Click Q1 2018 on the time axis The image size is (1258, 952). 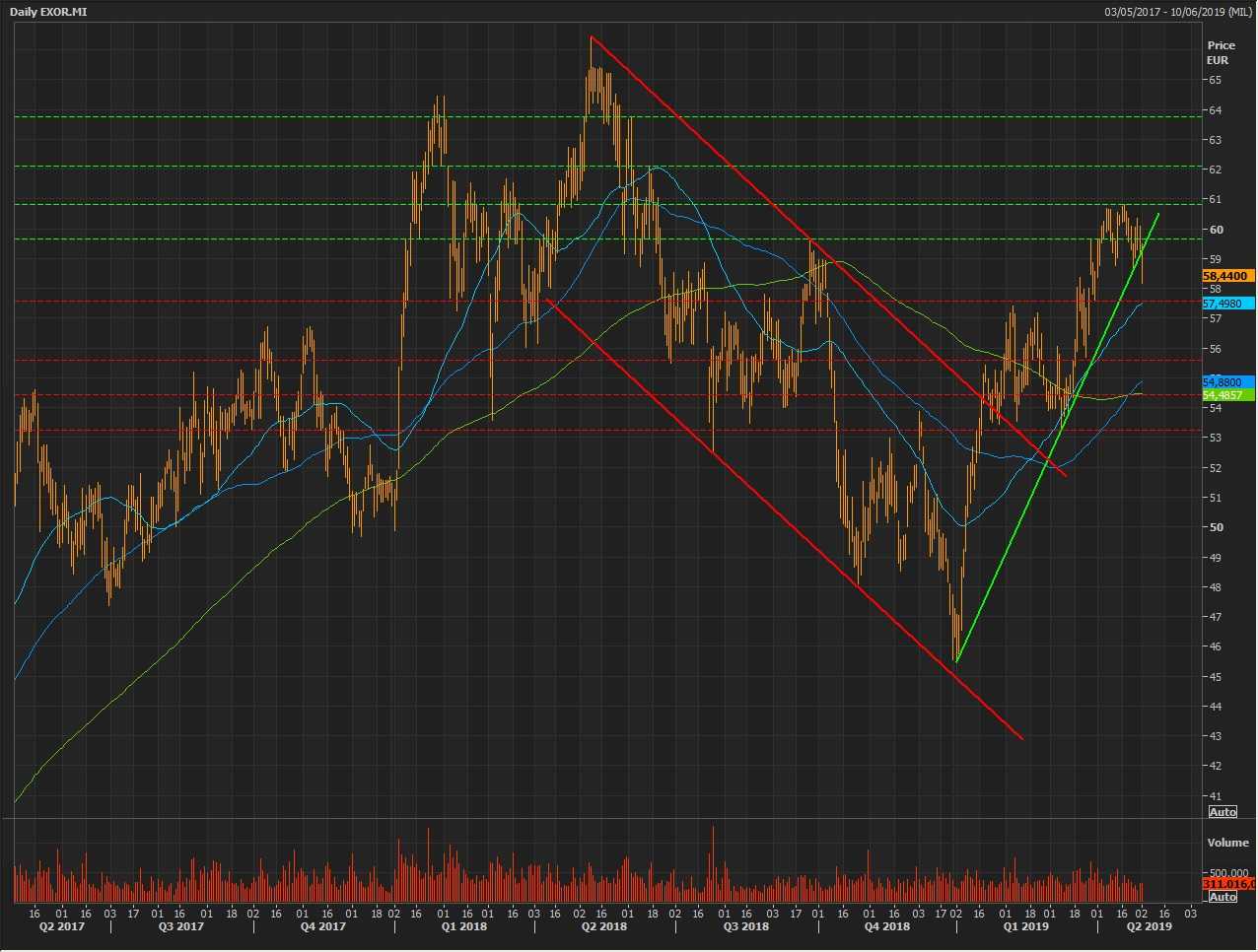[x=463, y=926]
